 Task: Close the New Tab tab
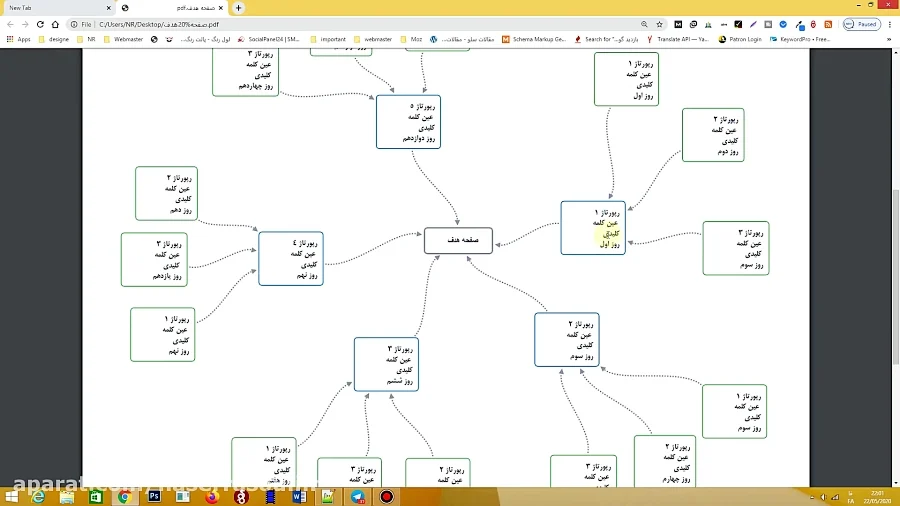coord(108,8)
